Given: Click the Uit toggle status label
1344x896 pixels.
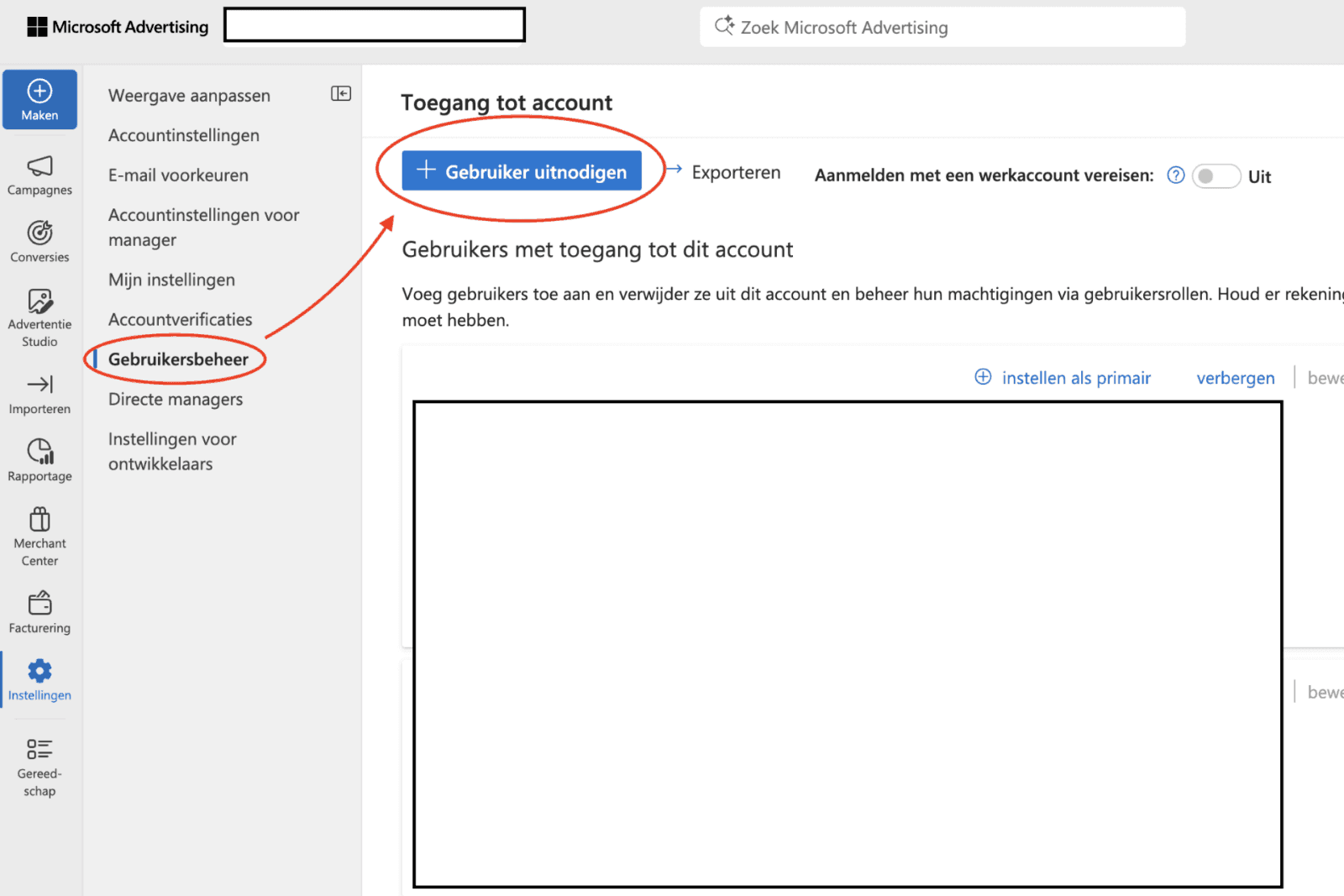Looking at the screenshot, I should click(x=1259, y=176).
